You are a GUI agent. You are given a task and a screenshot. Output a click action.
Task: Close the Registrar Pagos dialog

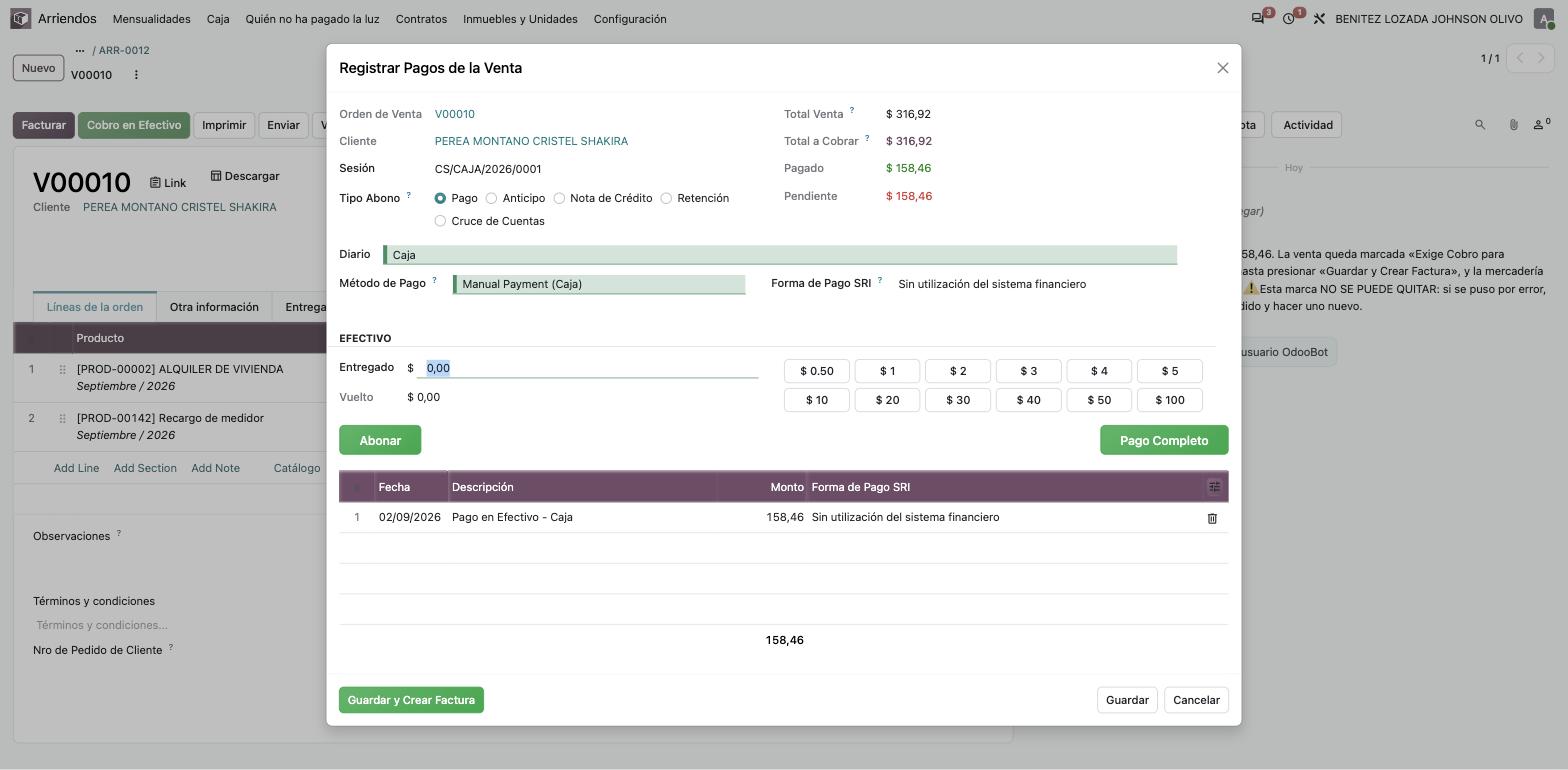(1222, 68)
